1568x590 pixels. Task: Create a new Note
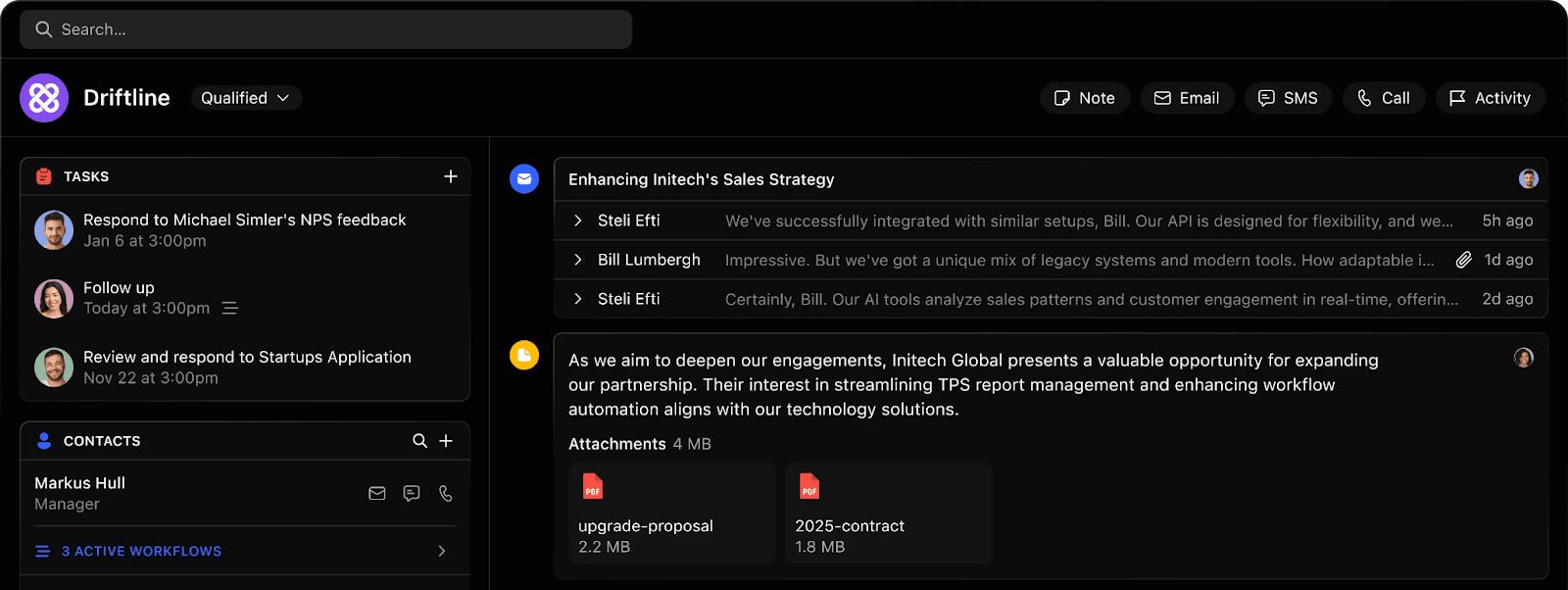click(x=1085, y=98)
